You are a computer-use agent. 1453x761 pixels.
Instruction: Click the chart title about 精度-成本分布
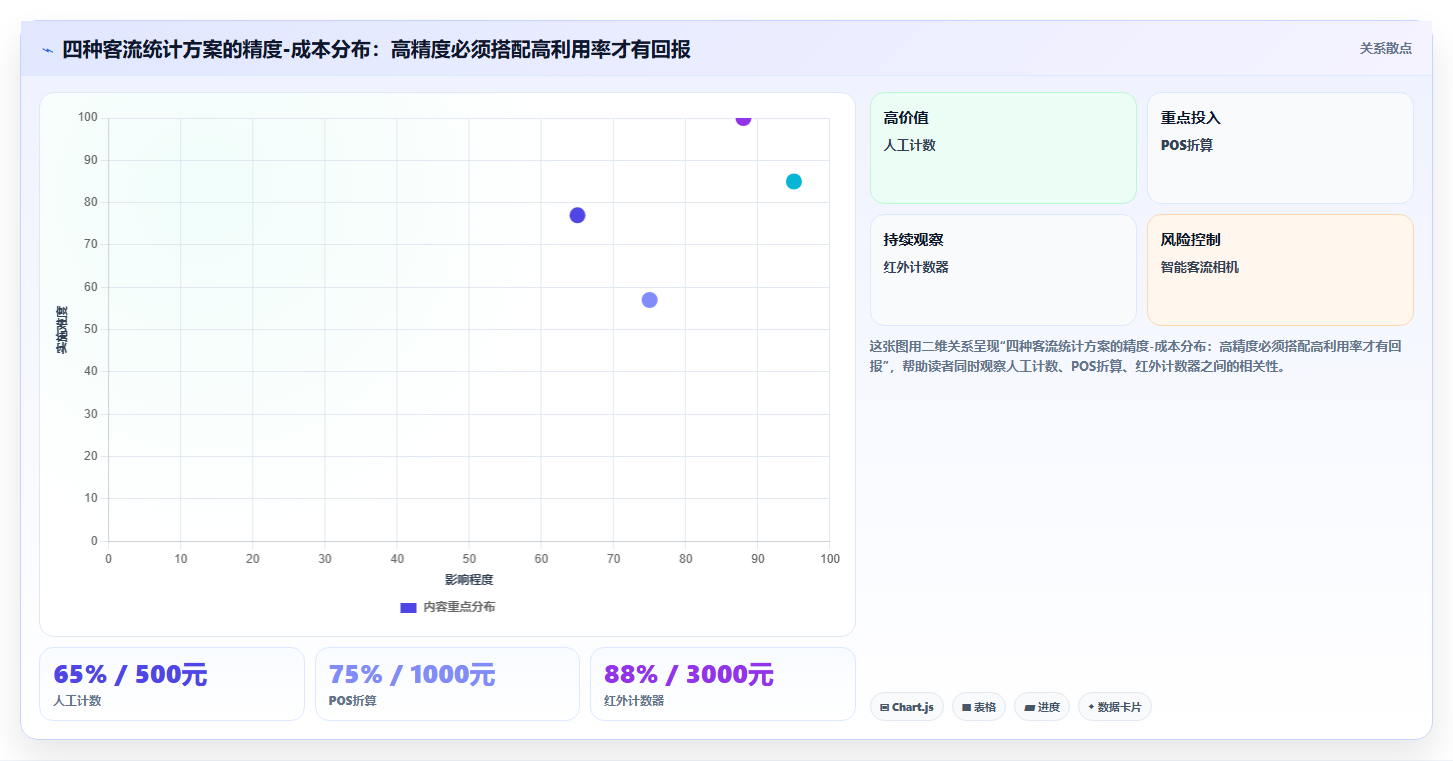(376, 49)
